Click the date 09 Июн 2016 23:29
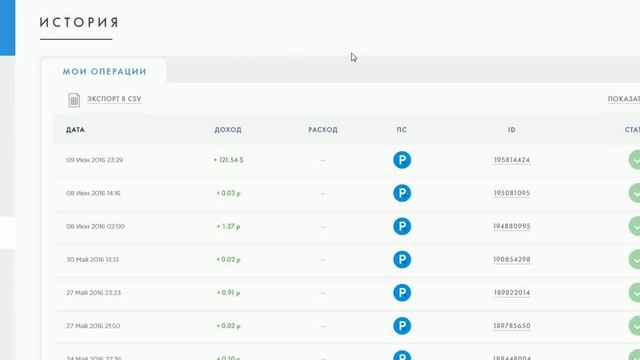640x360 pixels. coord(95,160)
